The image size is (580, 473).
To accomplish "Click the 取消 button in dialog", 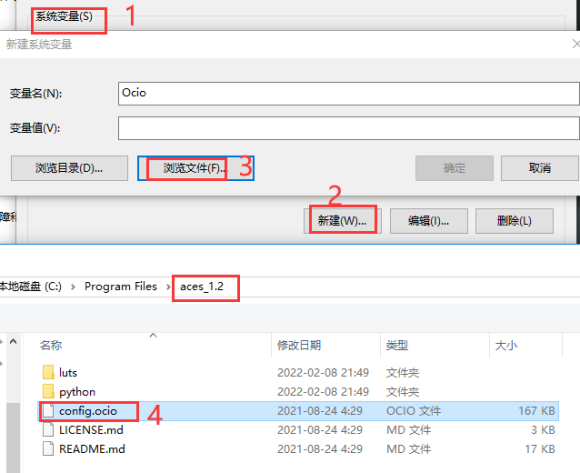I will point(540,168).
